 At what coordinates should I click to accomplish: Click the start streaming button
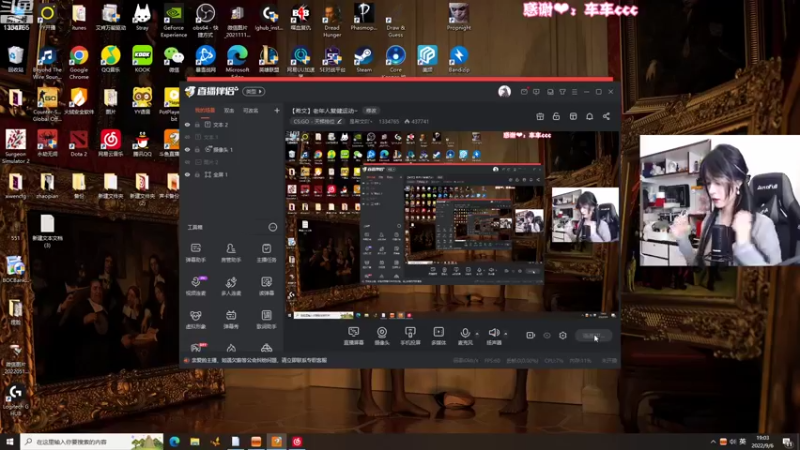593,335
